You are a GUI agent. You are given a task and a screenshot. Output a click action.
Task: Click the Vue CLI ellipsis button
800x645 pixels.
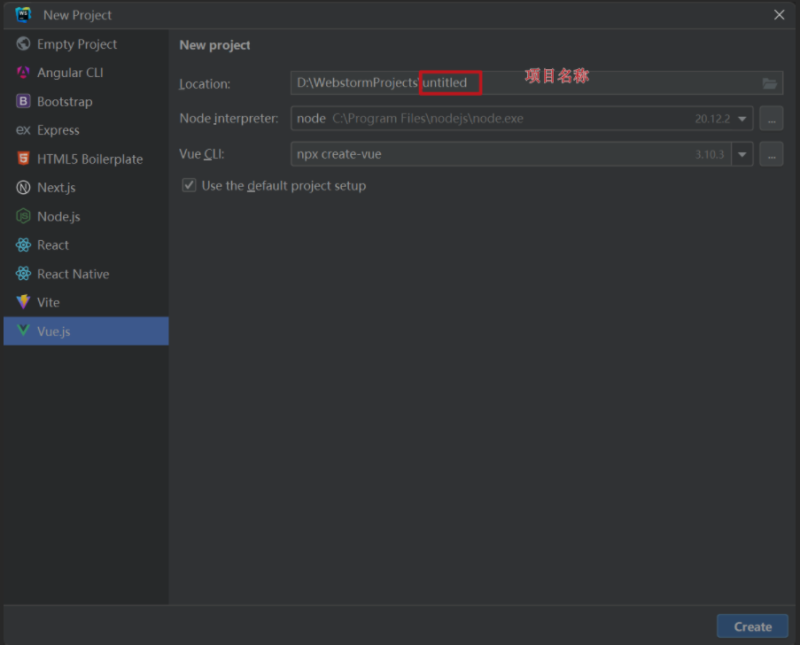tap(771, 155)
